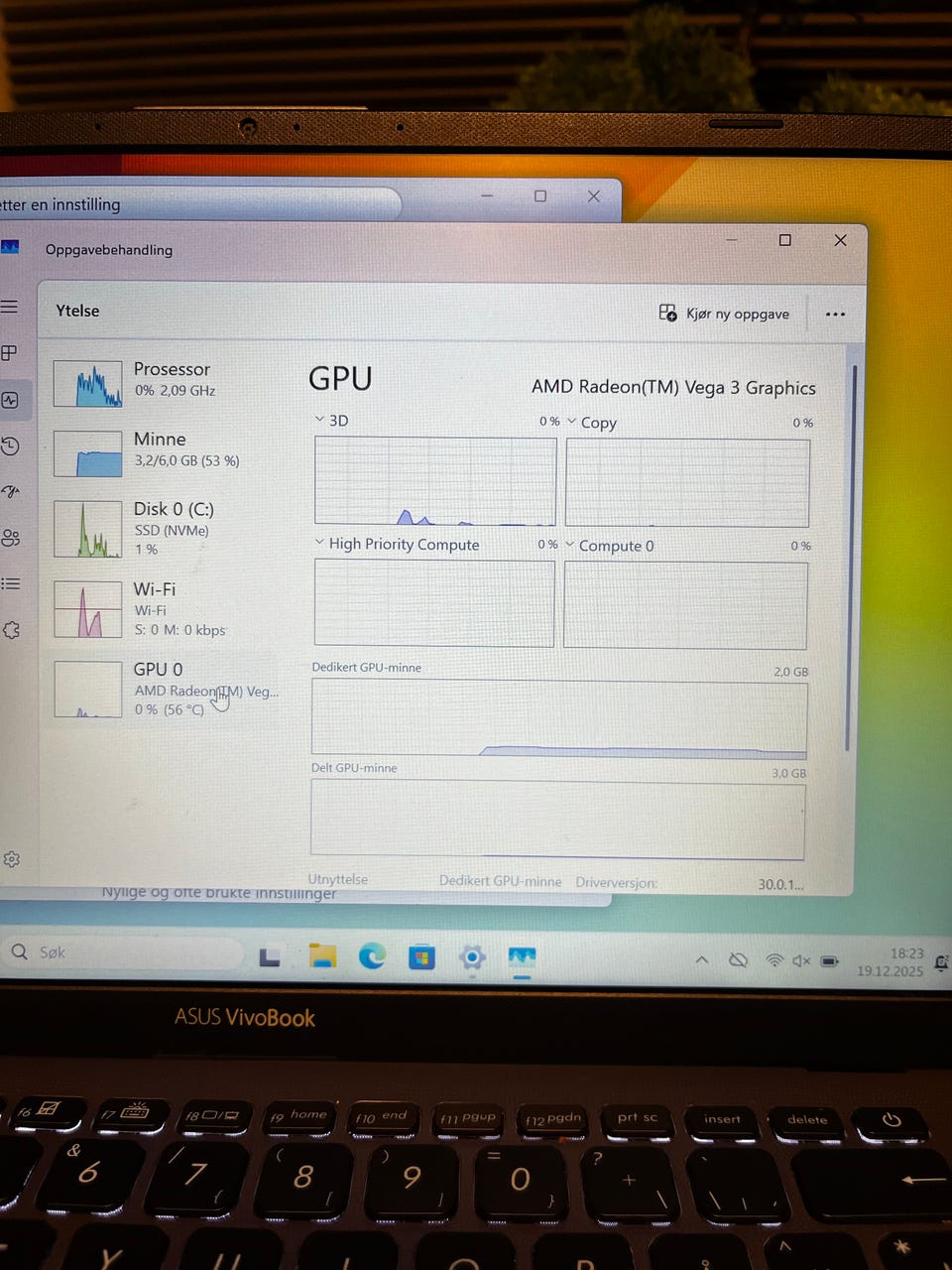This screenshot has height=1270, width=952.
Task: Expand the hidden tray icons chevron
Action: (x=701, y=959)
